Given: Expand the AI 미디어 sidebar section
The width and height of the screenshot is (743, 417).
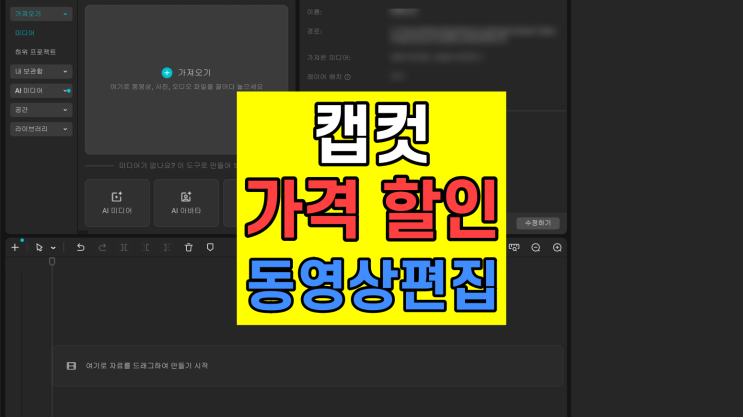Looking at the screenshot, I should click(41, 91).
